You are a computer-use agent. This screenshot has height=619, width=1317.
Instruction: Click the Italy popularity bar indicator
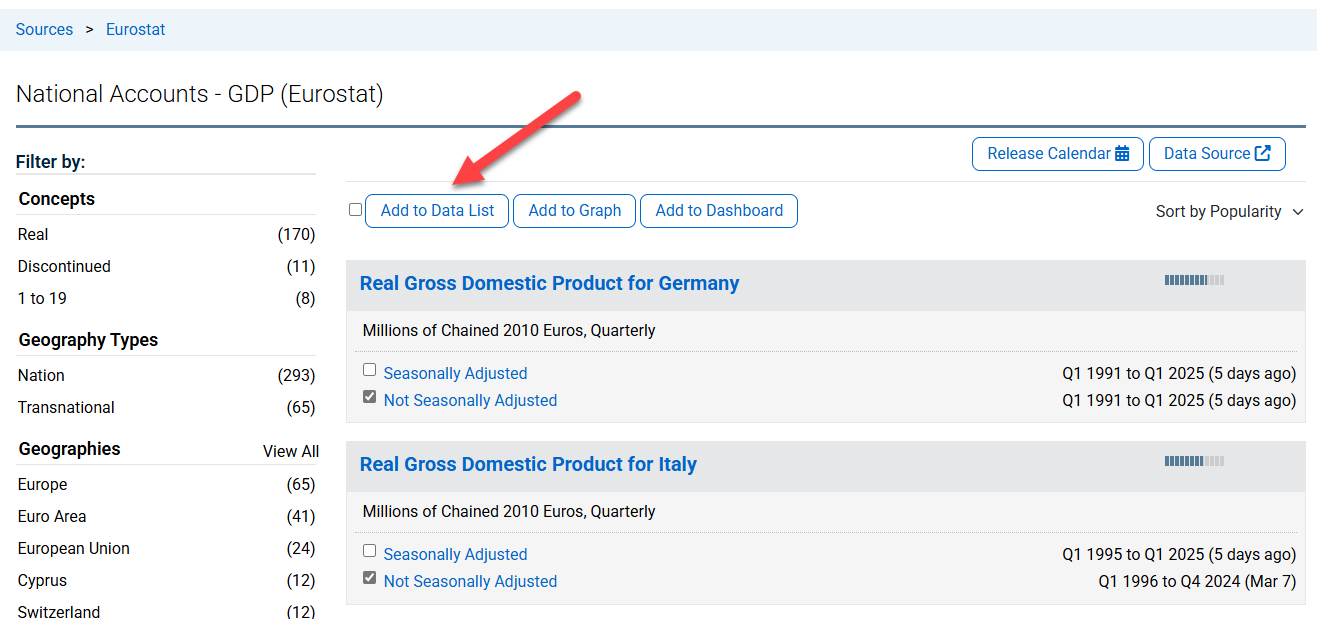click(1194, 462)
